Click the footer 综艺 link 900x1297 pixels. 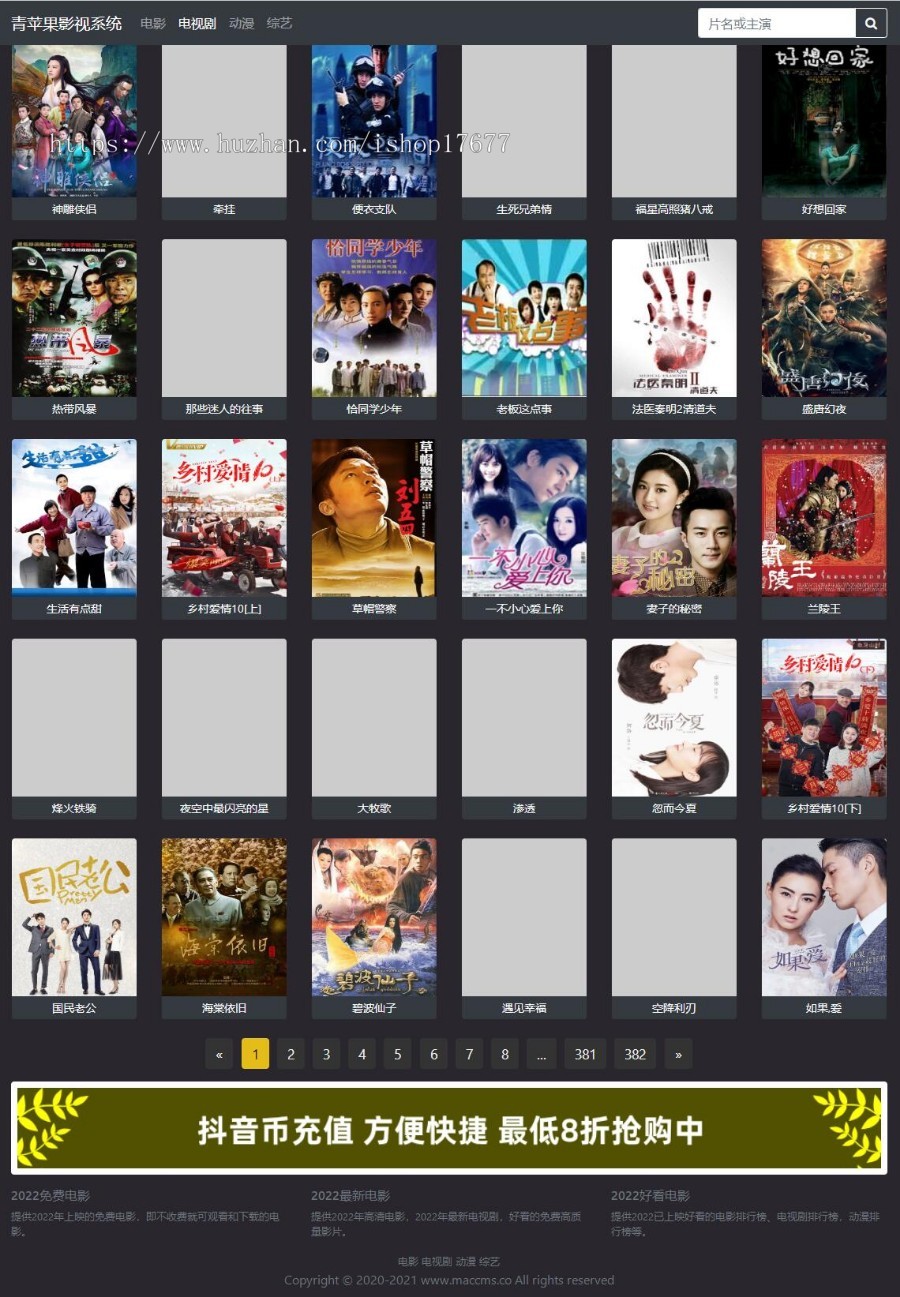(489, 1262)
